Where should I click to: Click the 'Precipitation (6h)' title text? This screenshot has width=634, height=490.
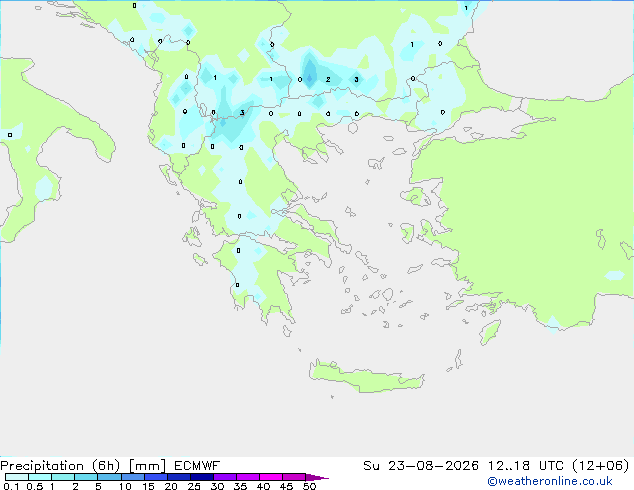[60, 466]
